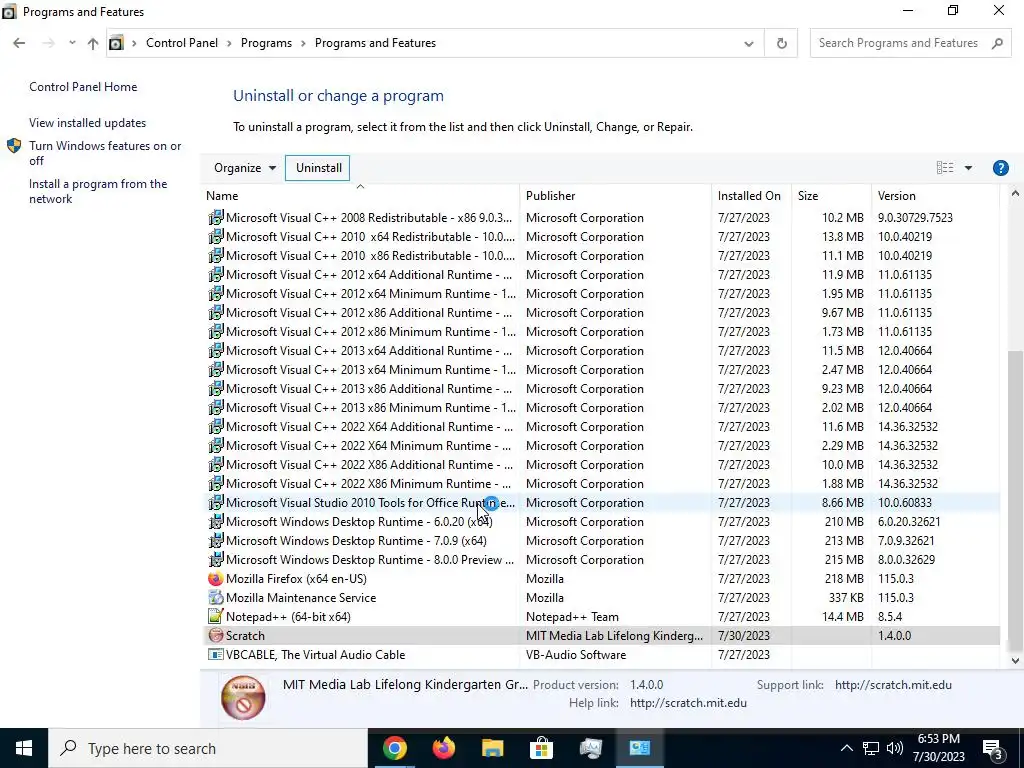
Task: Click the Mozilla Firefox program icon in list
Action: 216,579
